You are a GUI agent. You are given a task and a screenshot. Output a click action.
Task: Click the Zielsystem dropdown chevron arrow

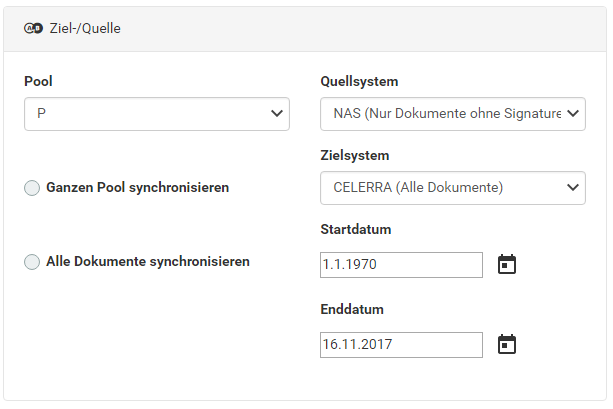(573, 188)
